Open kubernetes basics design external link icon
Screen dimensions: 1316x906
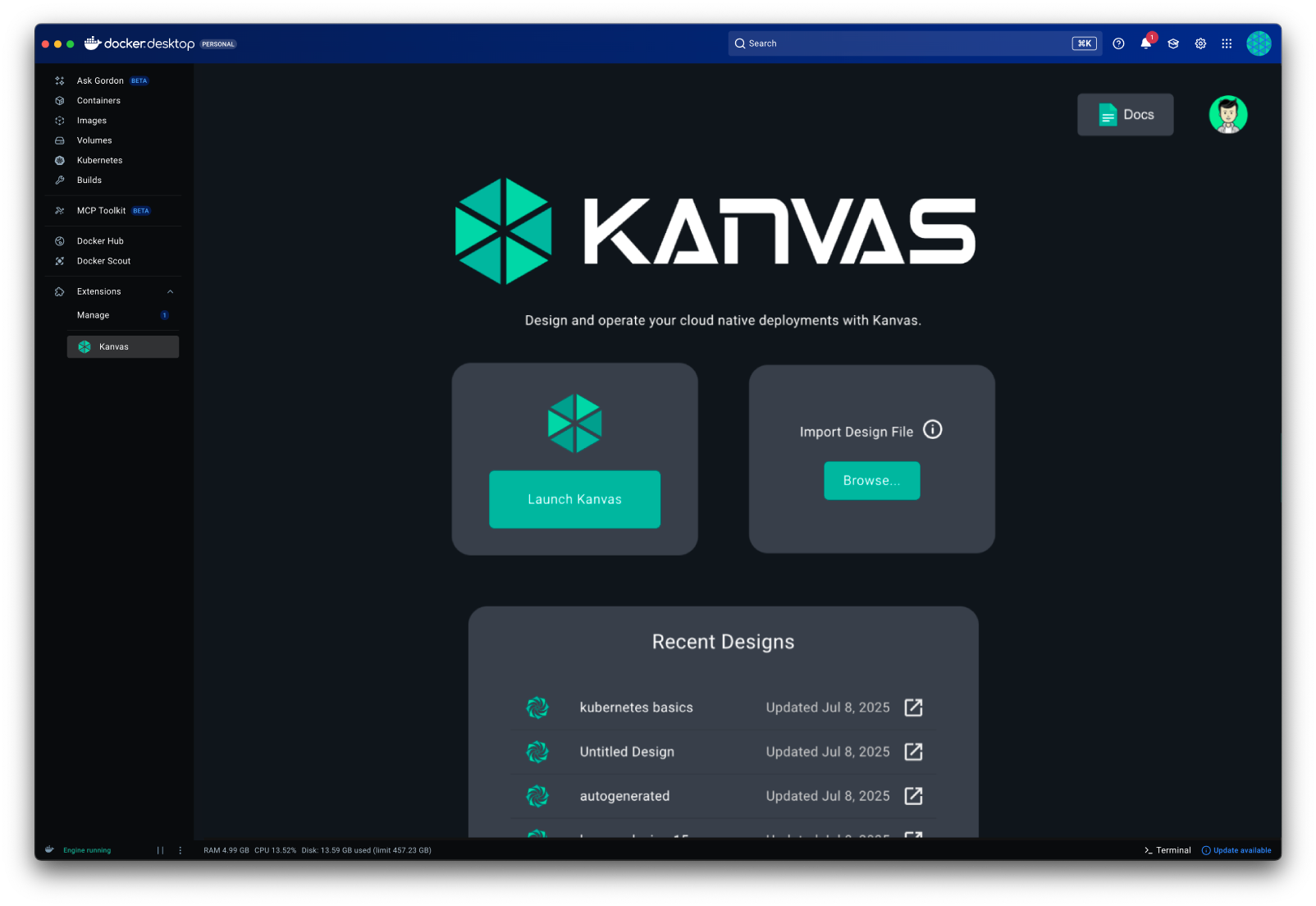(913, 707)
